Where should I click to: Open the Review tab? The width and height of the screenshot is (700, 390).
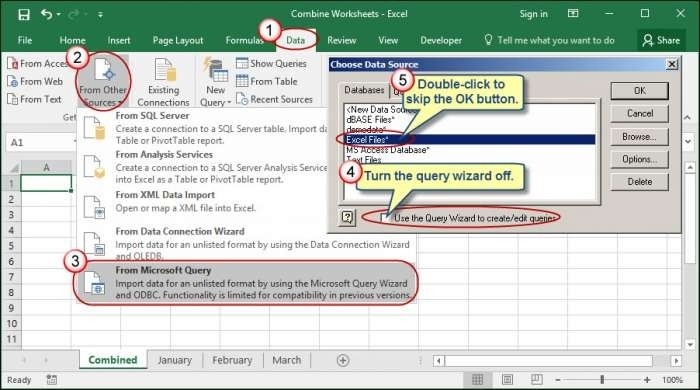(342, 40)
